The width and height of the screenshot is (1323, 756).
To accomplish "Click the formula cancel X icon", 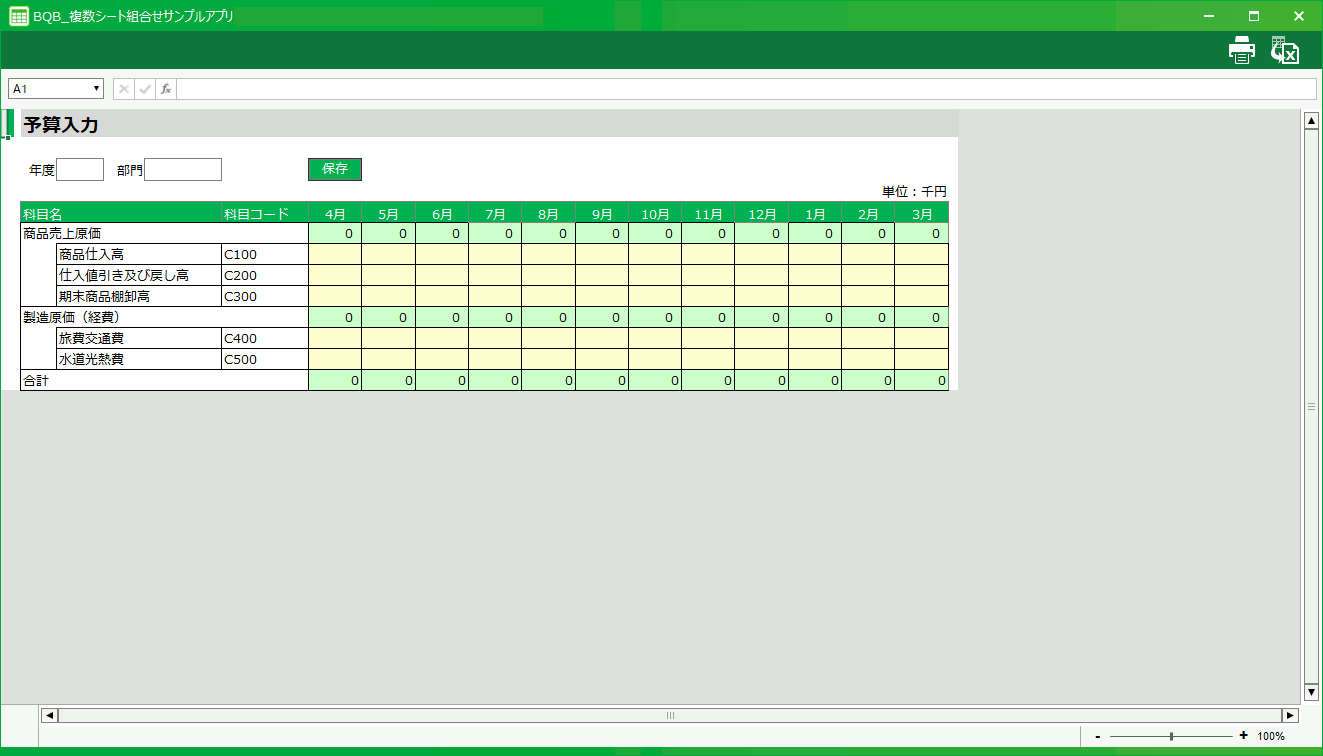I will point(124,89).
